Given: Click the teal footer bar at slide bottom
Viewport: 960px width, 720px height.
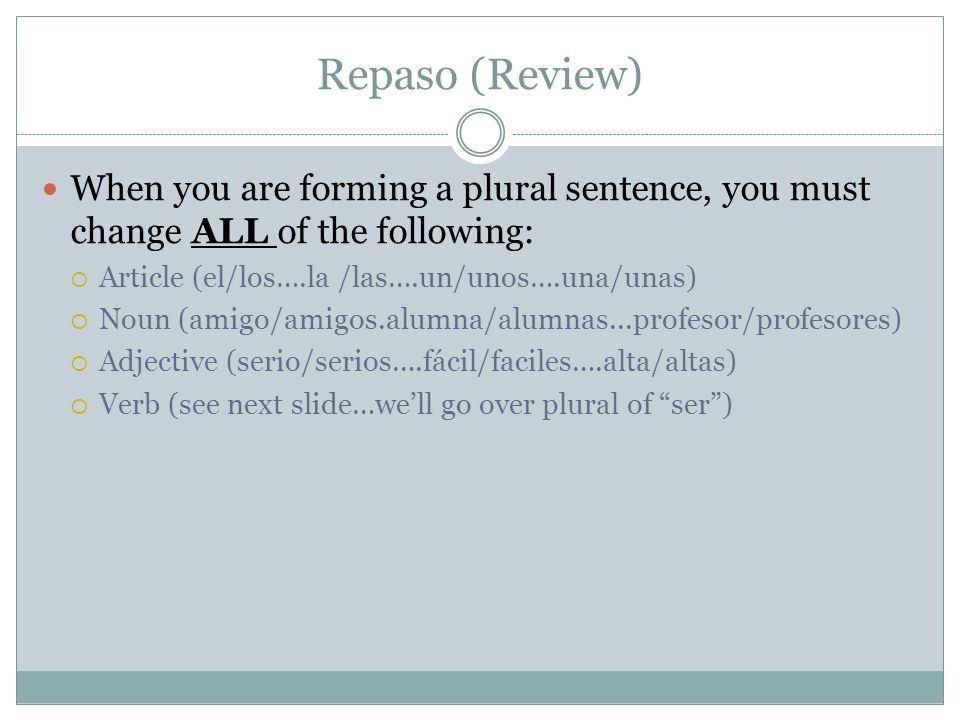Looking at the screenshot, I should (480, 687).
